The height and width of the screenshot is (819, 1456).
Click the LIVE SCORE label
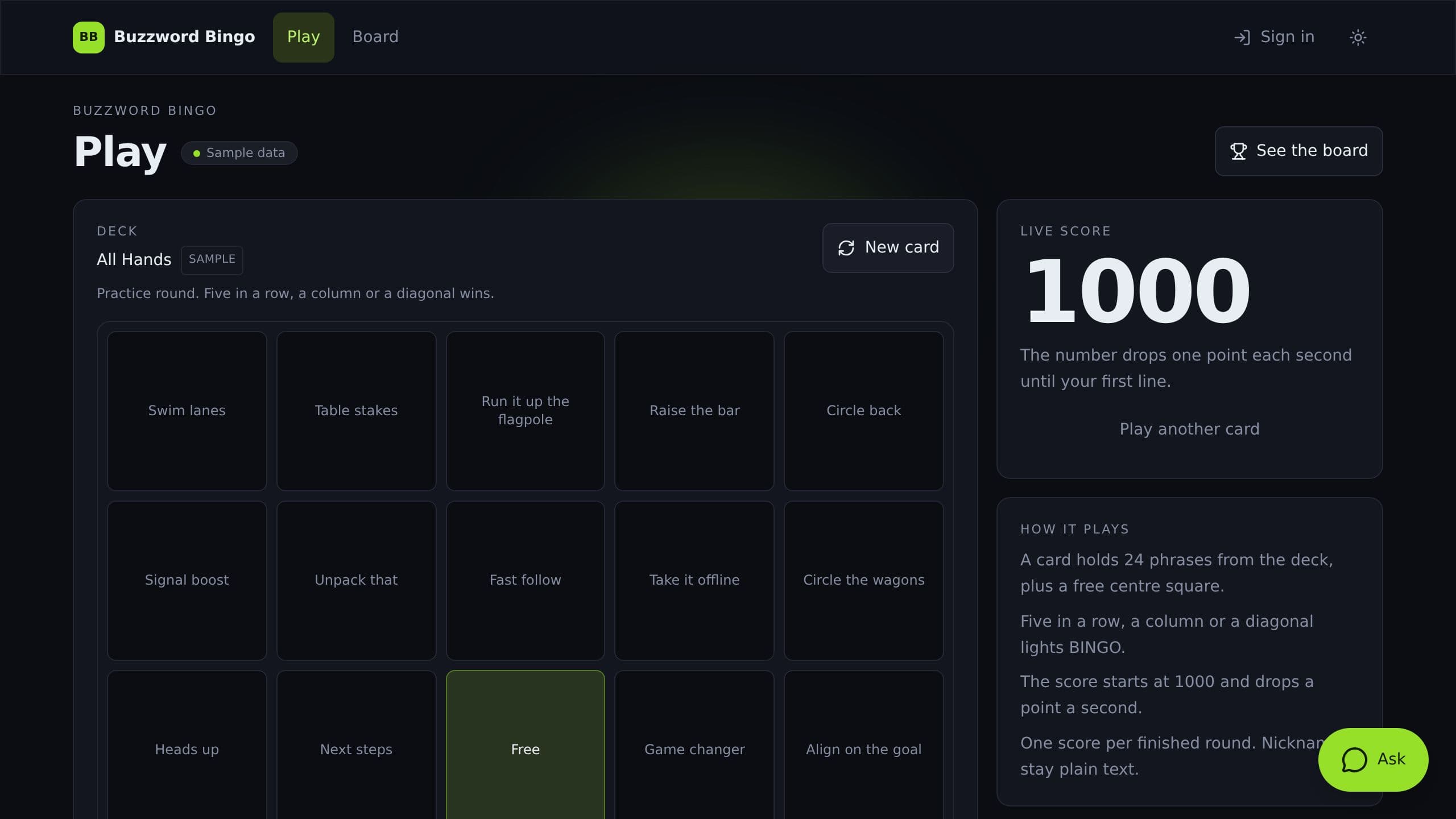(1065, 231)
